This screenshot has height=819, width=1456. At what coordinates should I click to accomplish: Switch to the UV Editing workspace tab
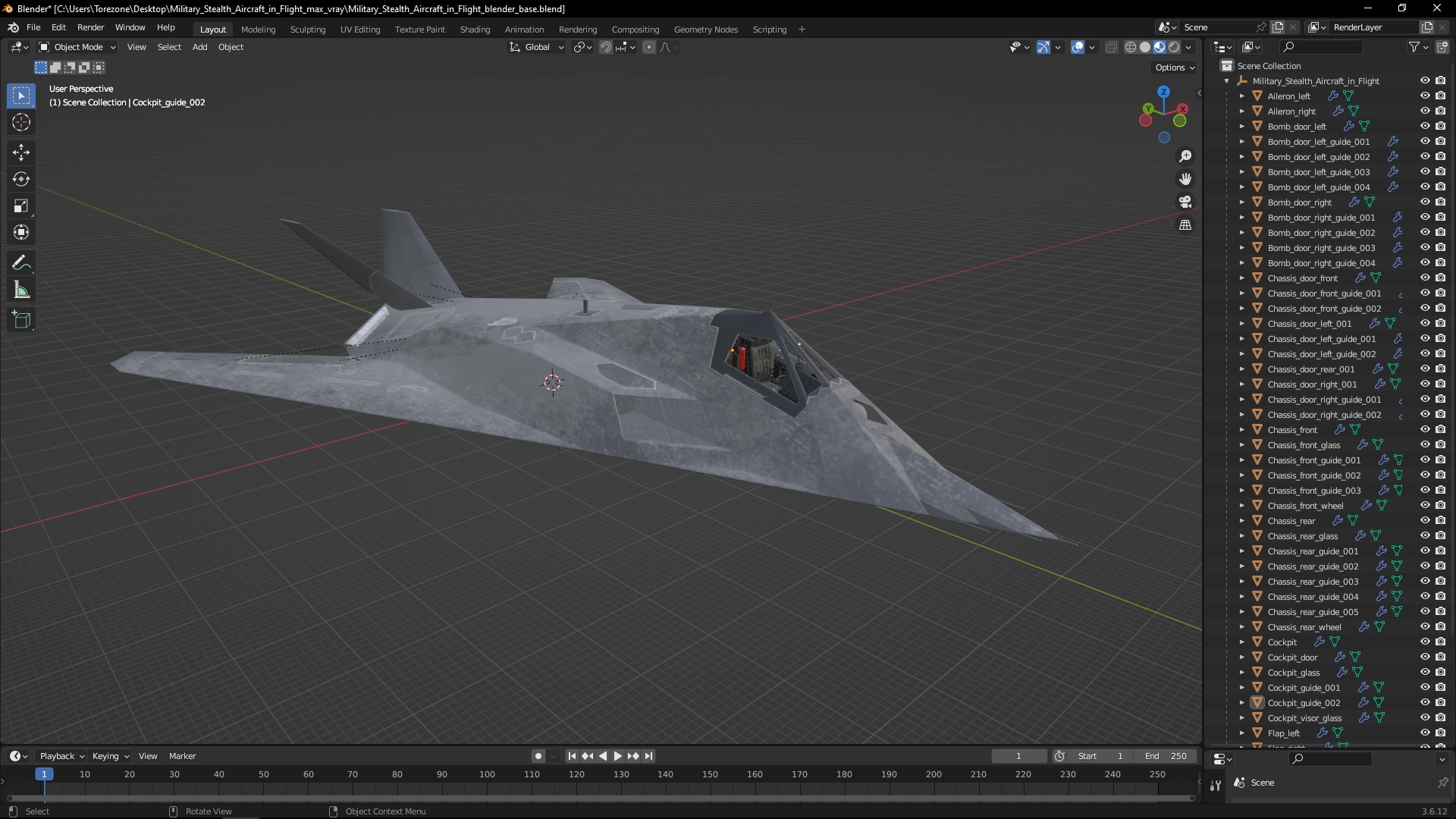point(360,30)
